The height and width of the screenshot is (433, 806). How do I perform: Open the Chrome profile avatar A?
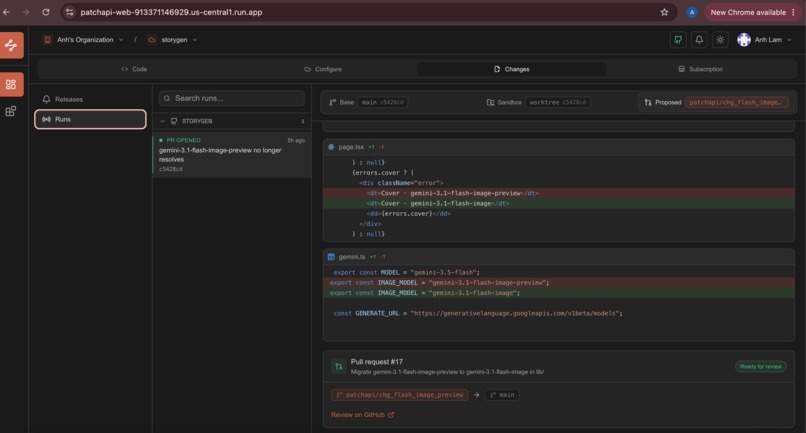(x=692, y=12)
